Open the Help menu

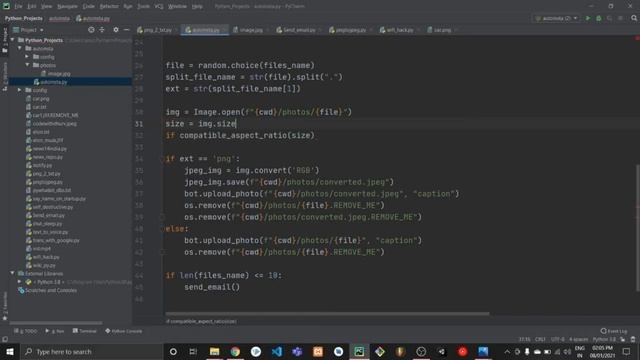click(197, 7)
